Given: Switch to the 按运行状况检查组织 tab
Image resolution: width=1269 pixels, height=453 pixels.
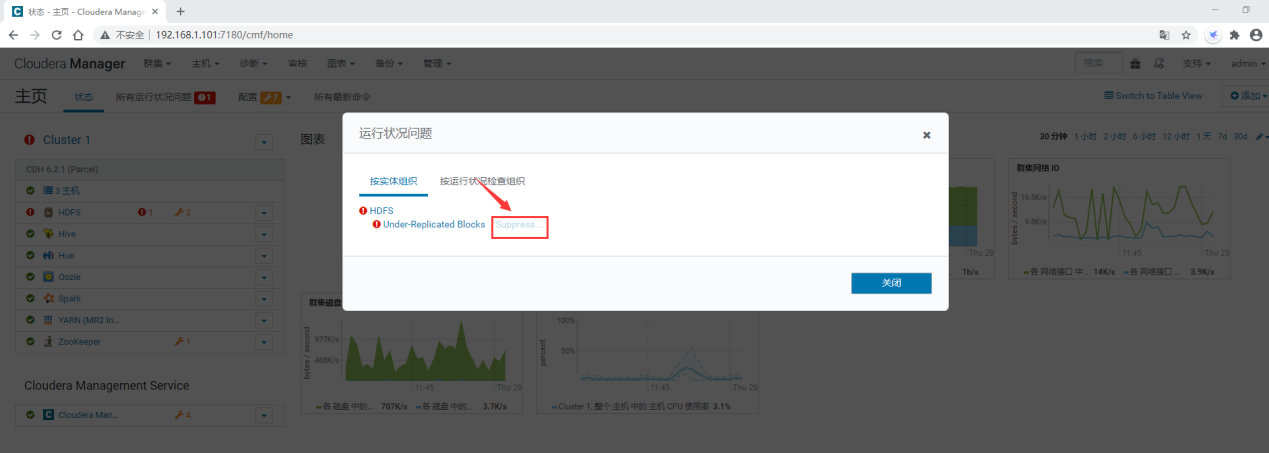Looking at the screenshot, I should [x=482, y=181].
